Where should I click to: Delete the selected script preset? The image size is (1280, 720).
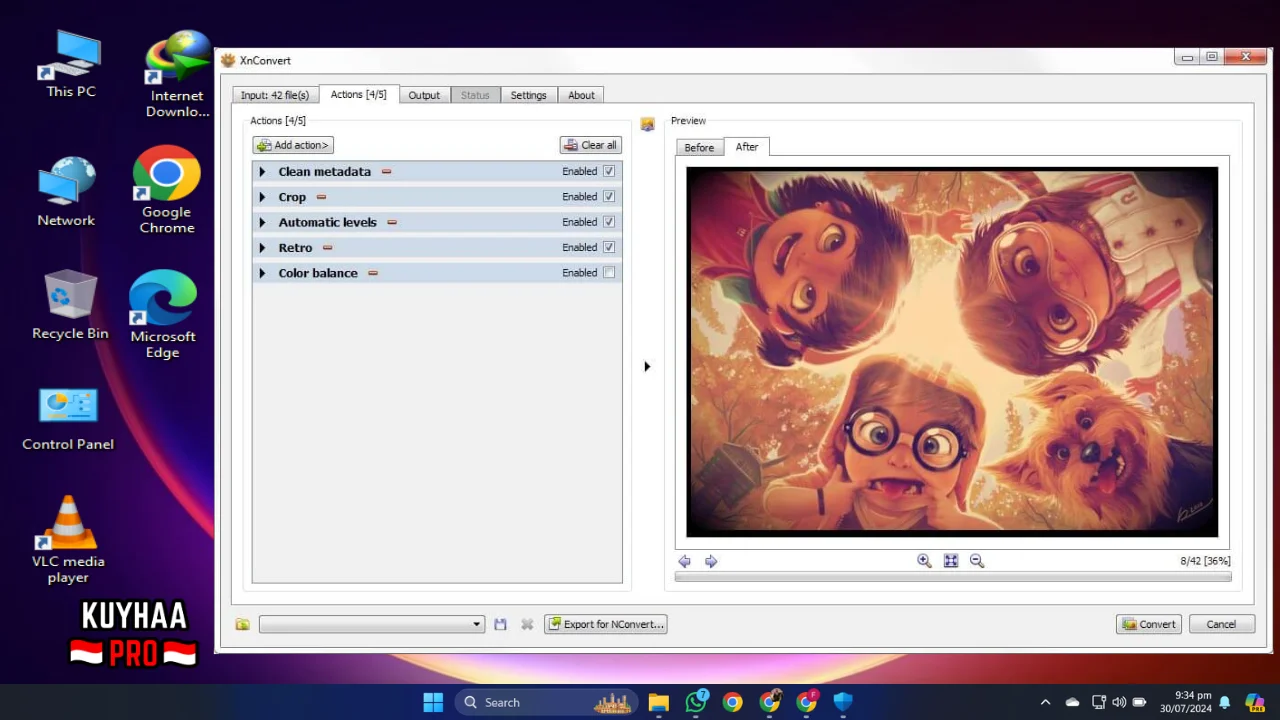click(x=527, y=624)
